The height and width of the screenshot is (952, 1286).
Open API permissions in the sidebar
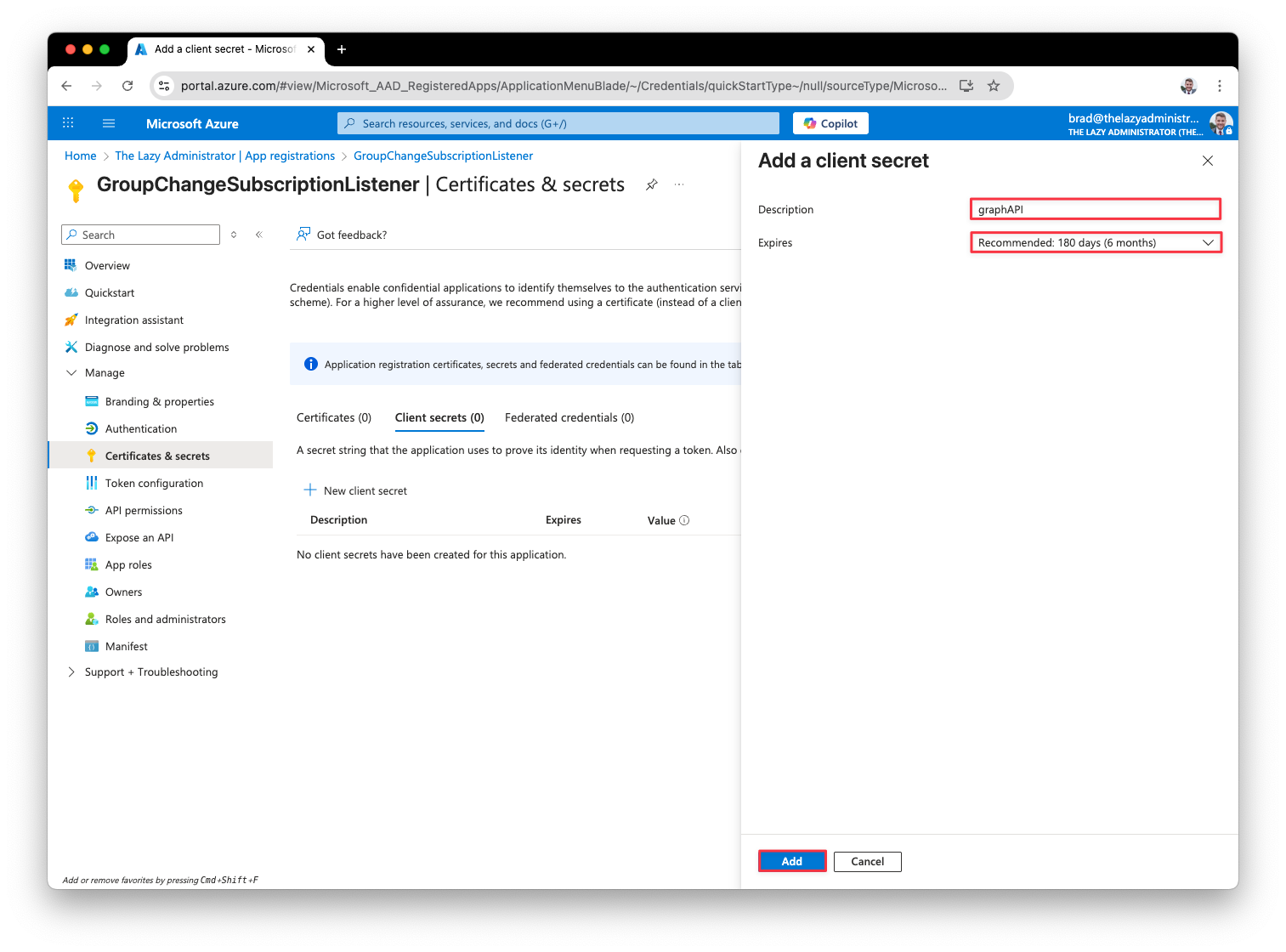(x=144, y=511)
